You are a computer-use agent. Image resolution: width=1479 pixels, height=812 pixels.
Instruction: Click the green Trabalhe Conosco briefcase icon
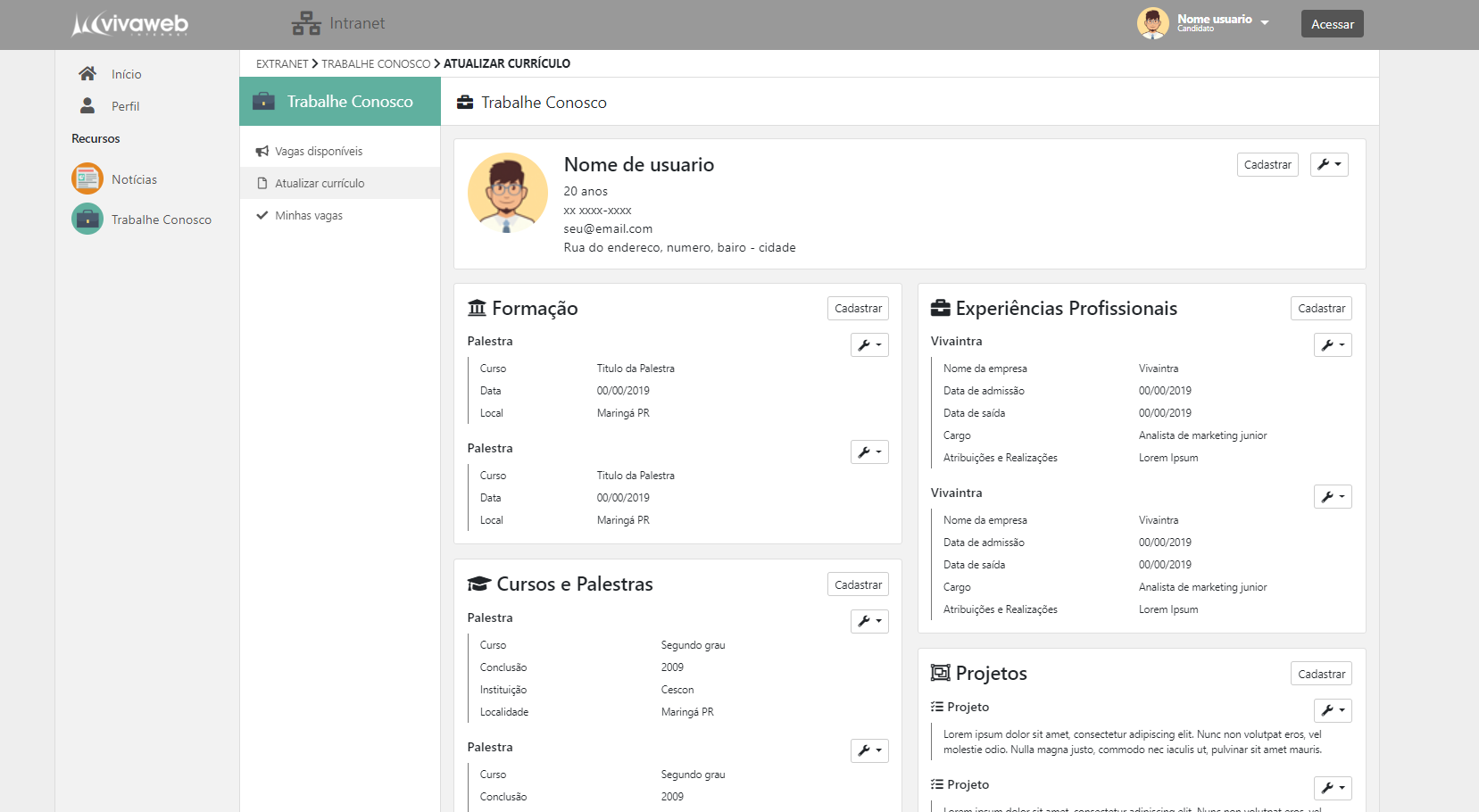click(87, 220)
